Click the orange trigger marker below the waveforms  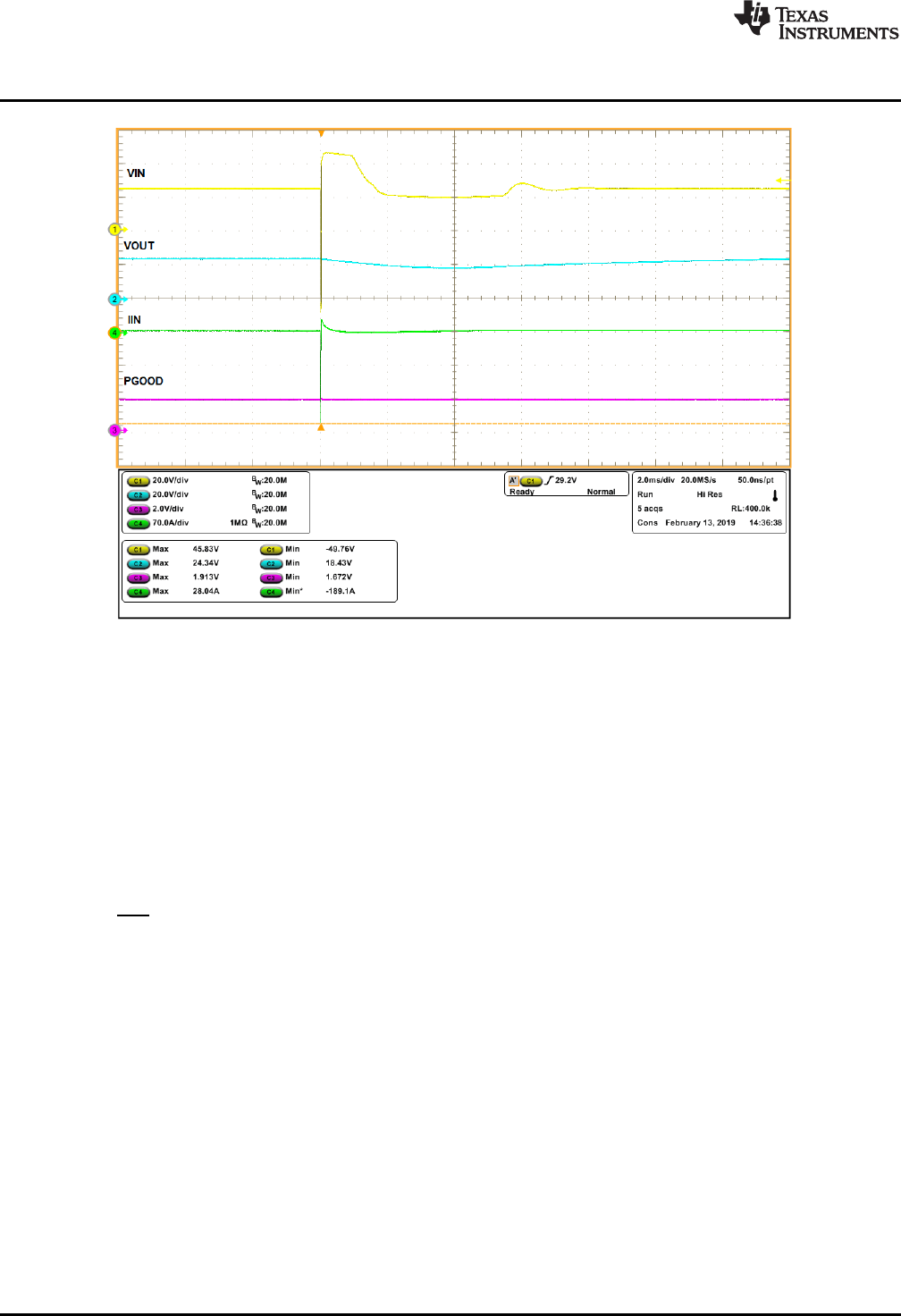[x=321, y=428]
